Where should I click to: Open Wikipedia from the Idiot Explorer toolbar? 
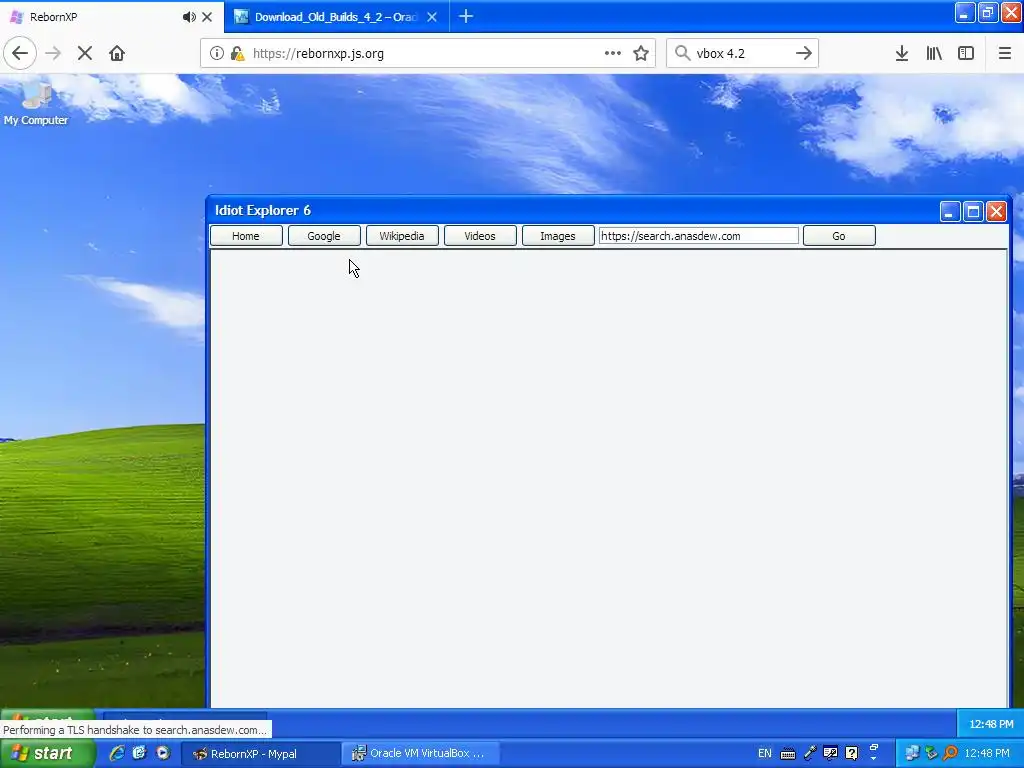(x=402, y=236)
